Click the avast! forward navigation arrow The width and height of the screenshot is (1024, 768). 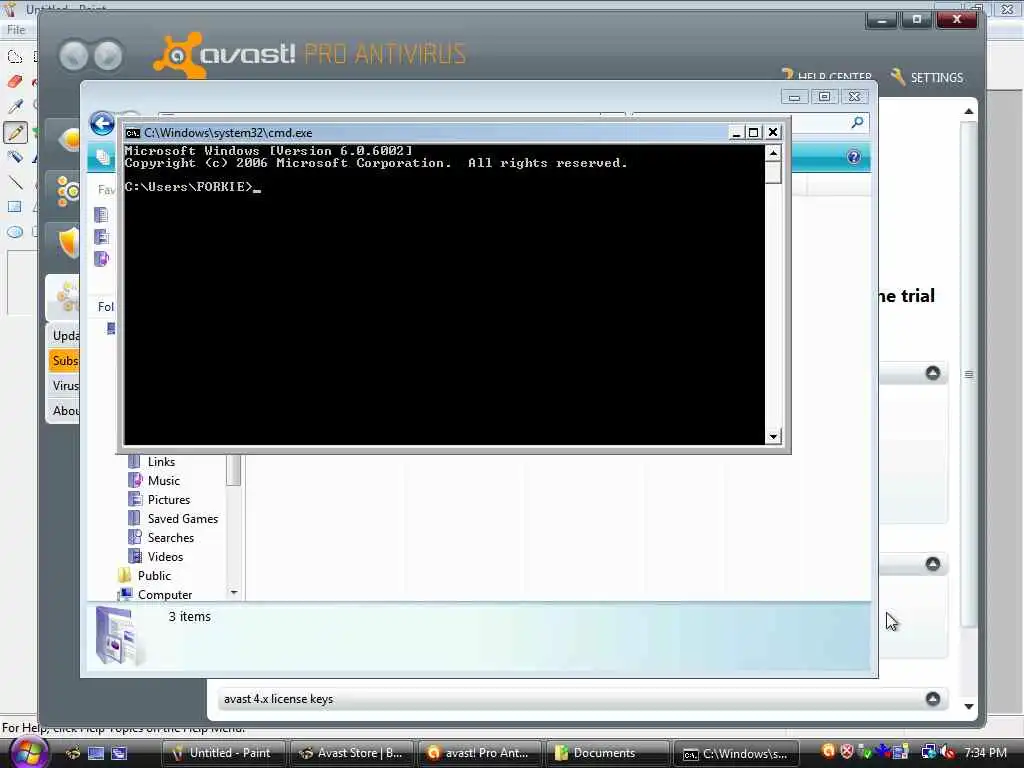pyautogui.click(x=108, y=56)
